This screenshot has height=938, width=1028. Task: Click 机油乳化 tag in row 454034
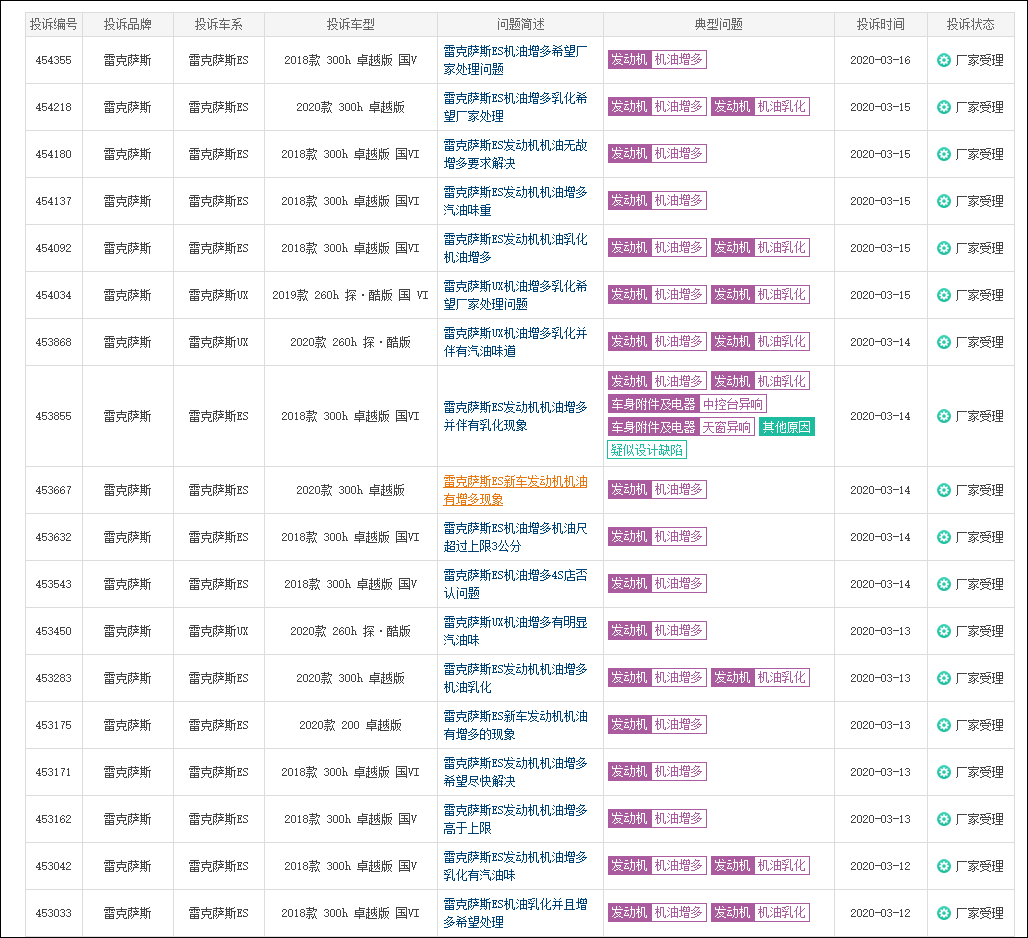pyautogui.click(x=781, y=295)
